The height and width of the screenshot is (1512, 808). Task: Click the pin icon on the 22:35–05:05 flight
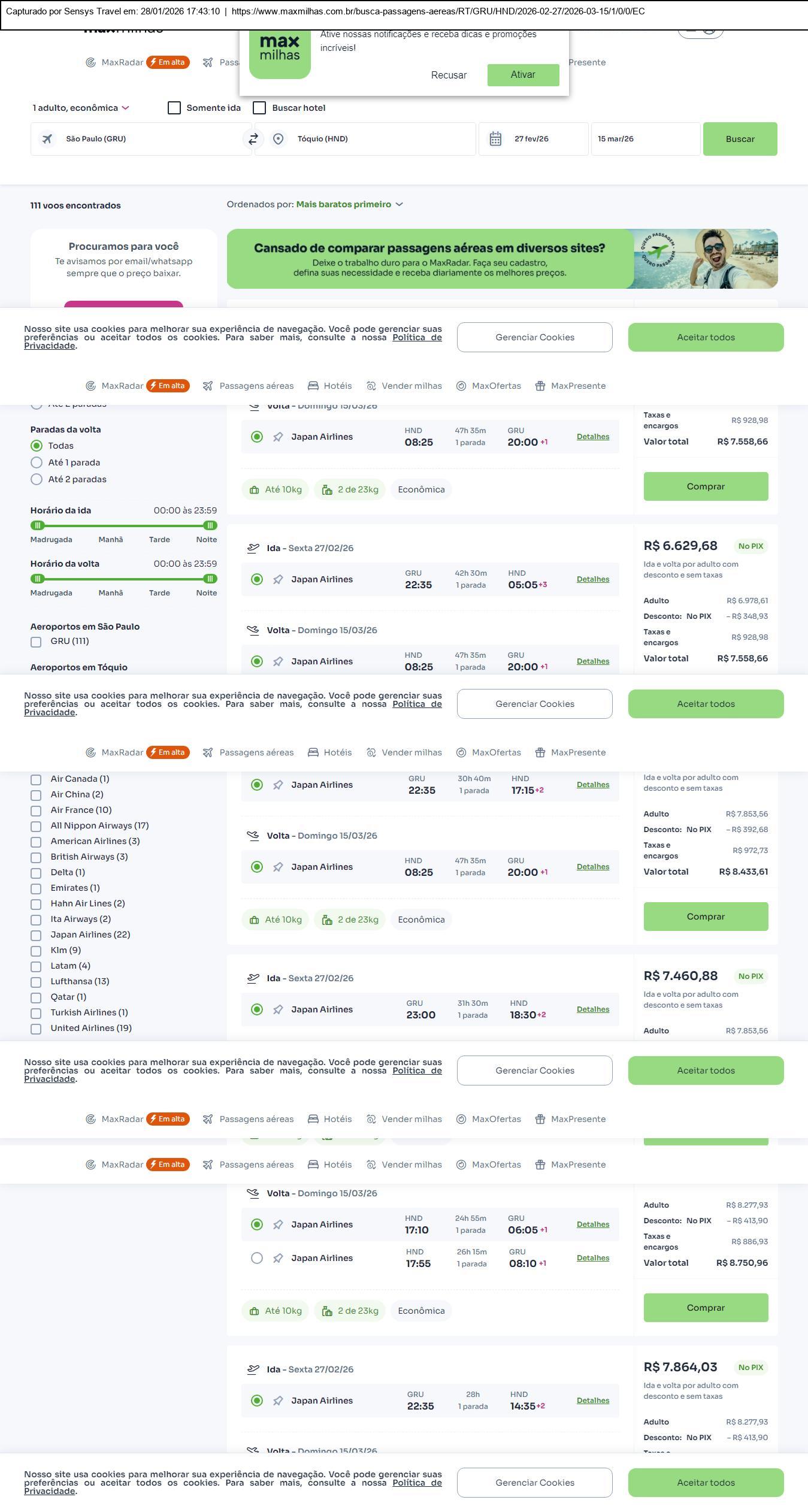(278, 579)
